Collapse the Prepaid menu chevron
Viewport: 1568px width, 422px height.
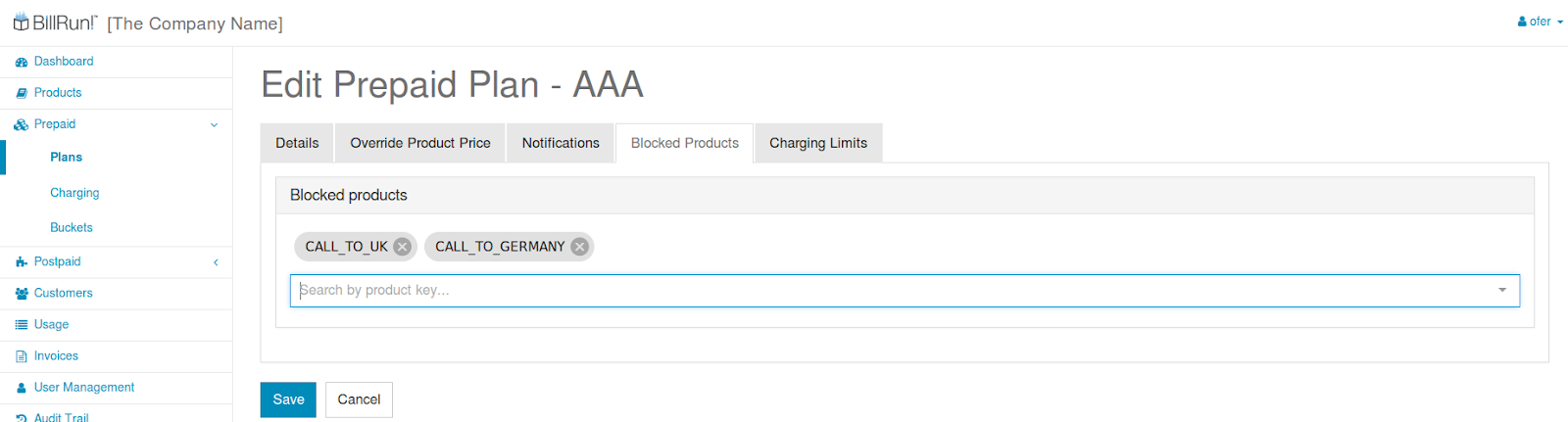(x=214, y=124)
